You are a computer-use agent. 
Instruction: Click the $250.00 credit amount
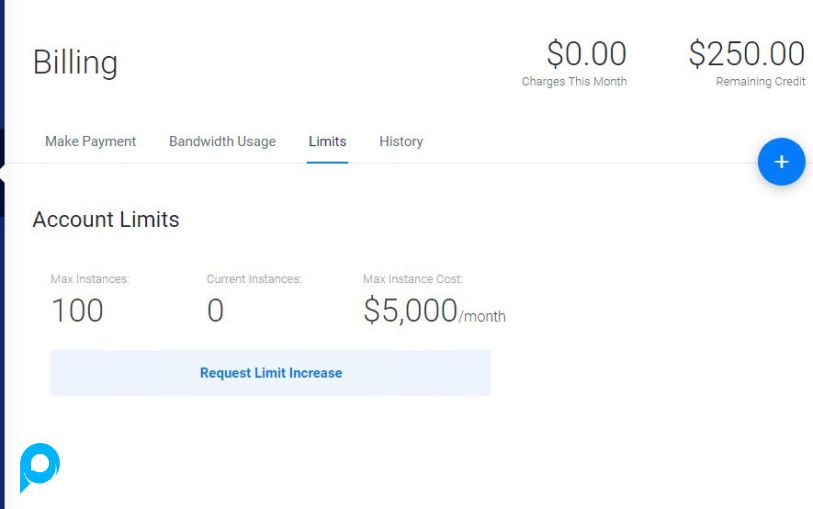(x=746, y=54)
